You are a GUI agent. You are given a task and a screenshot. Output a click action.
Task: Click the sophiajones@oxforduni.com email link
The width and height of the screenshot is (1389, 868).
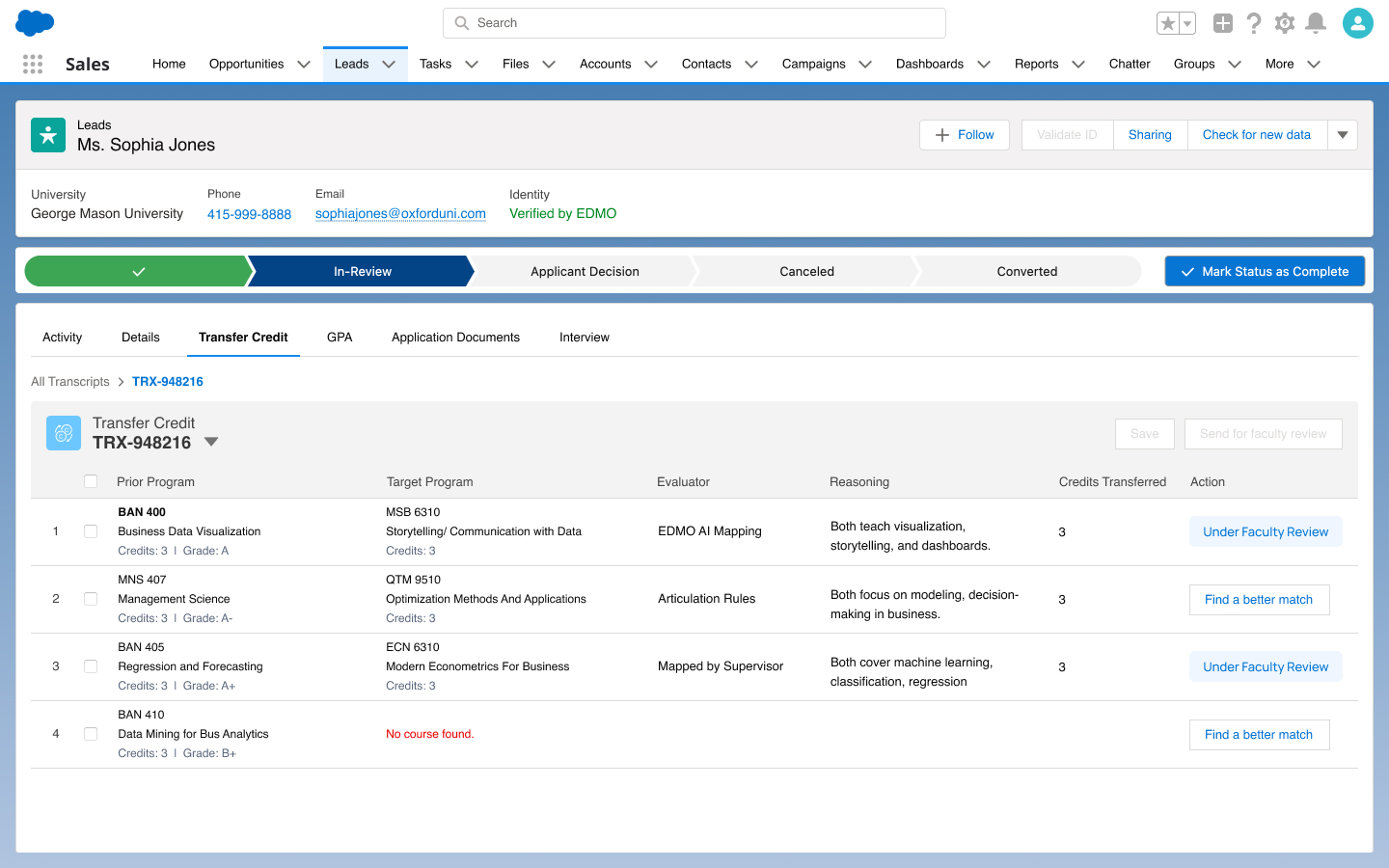tap(400, 214)
